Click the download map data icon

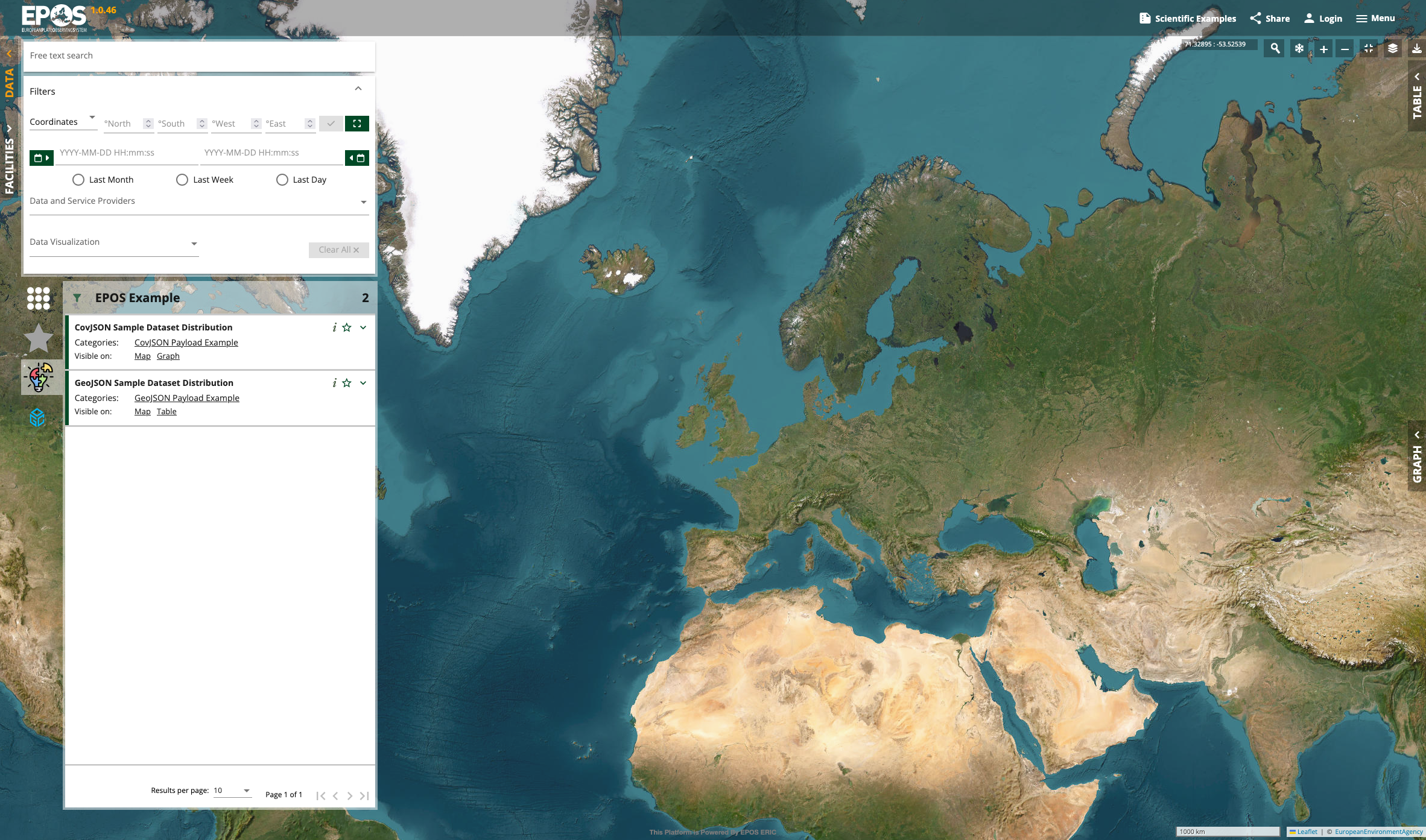1416,48
